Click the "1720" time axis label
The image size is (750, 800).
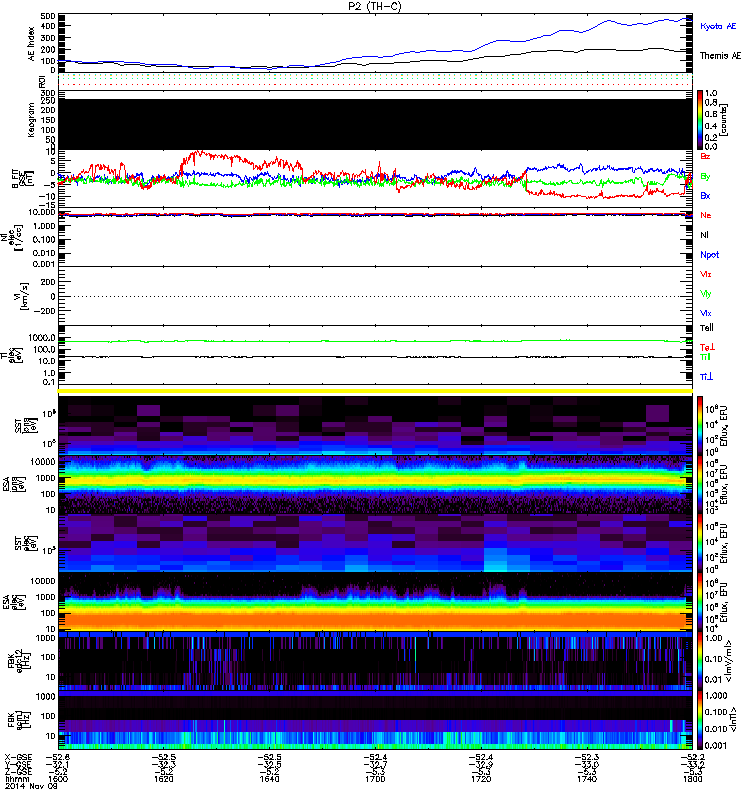click(x=481, y=779)
